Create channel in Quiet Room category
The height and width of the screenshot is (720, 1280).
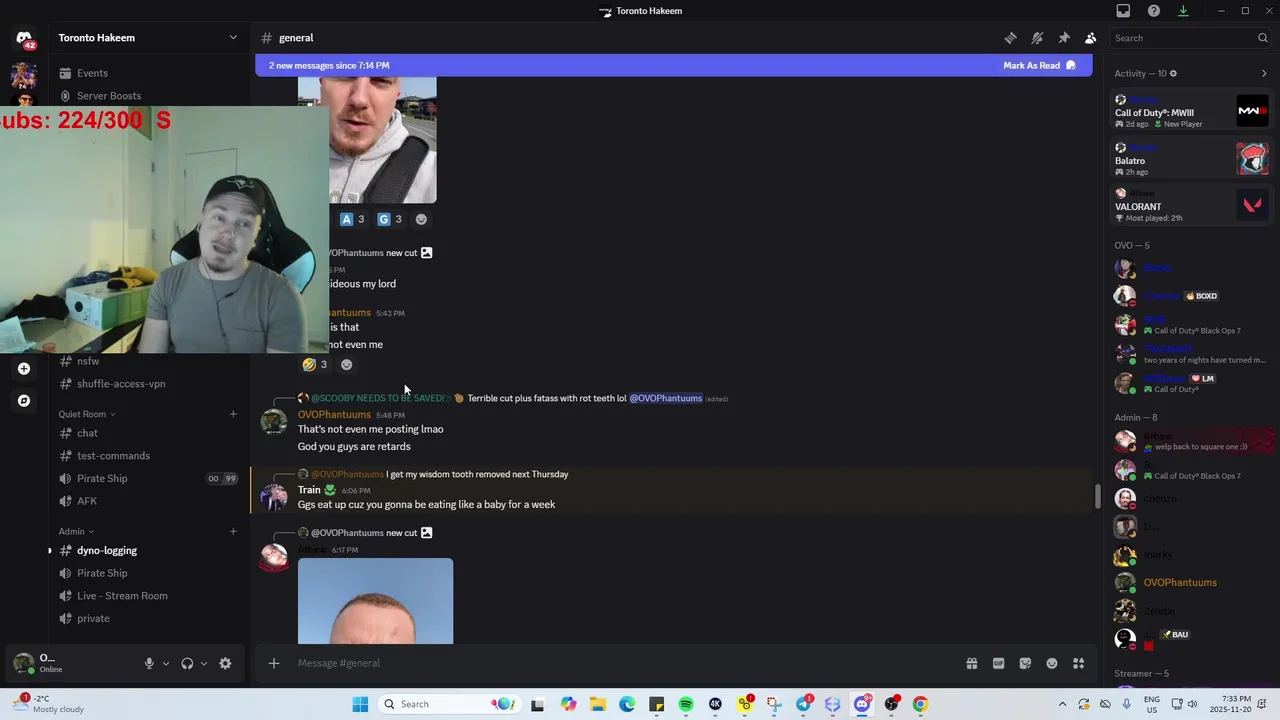tap(233, 414)
